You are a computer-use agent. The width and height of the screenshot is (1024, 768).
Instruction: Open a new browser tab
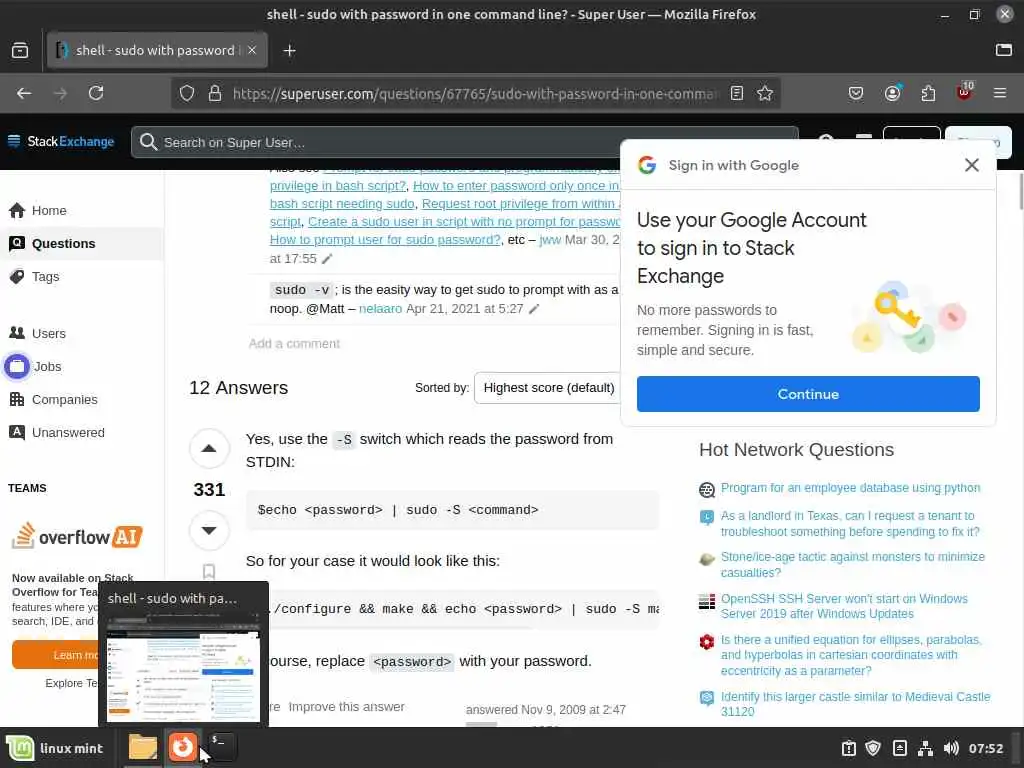pos(289,50)
